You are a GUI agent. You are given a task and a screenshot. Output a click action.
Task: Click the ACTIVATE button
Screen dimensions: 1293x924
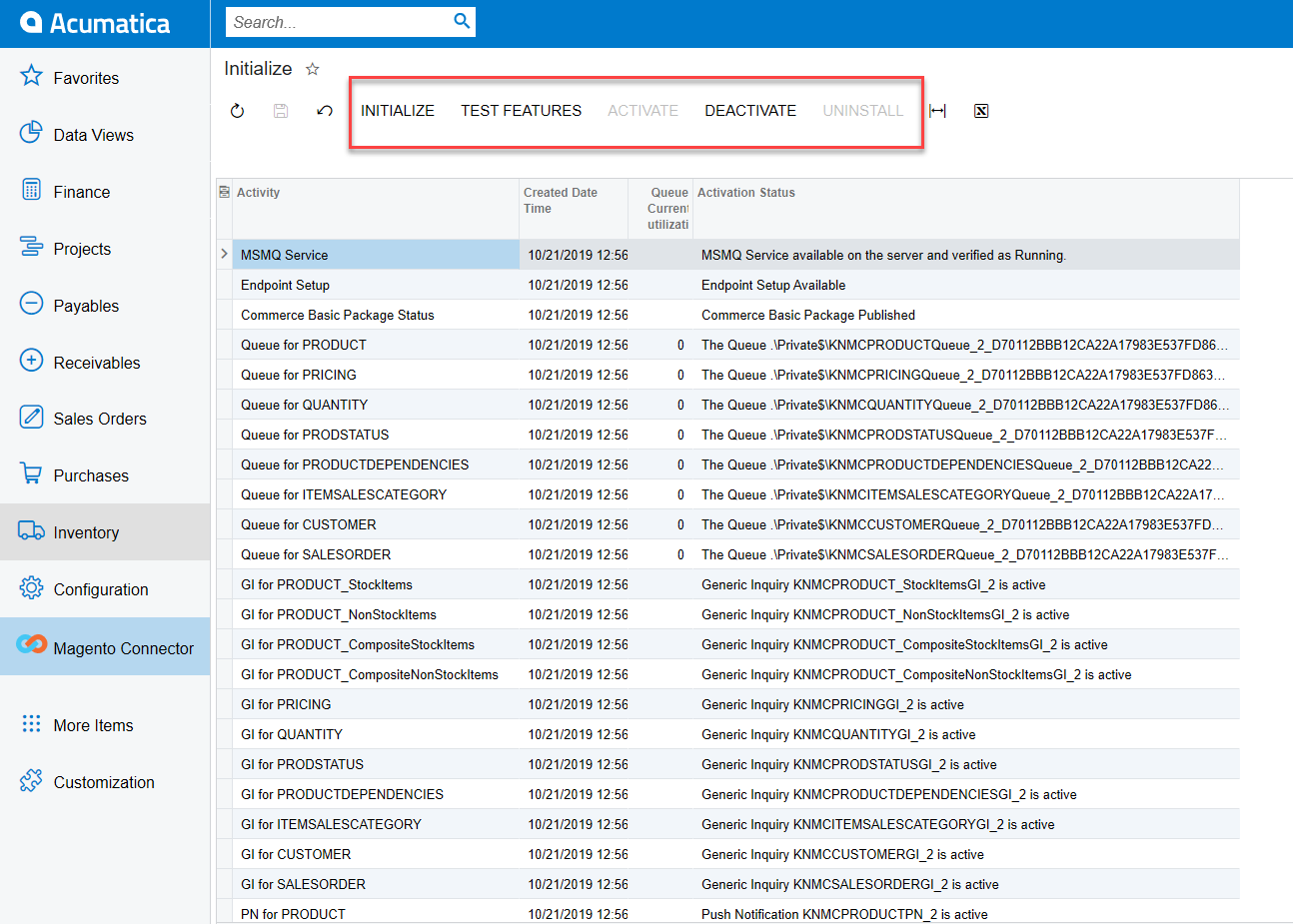tap(643, 111)
